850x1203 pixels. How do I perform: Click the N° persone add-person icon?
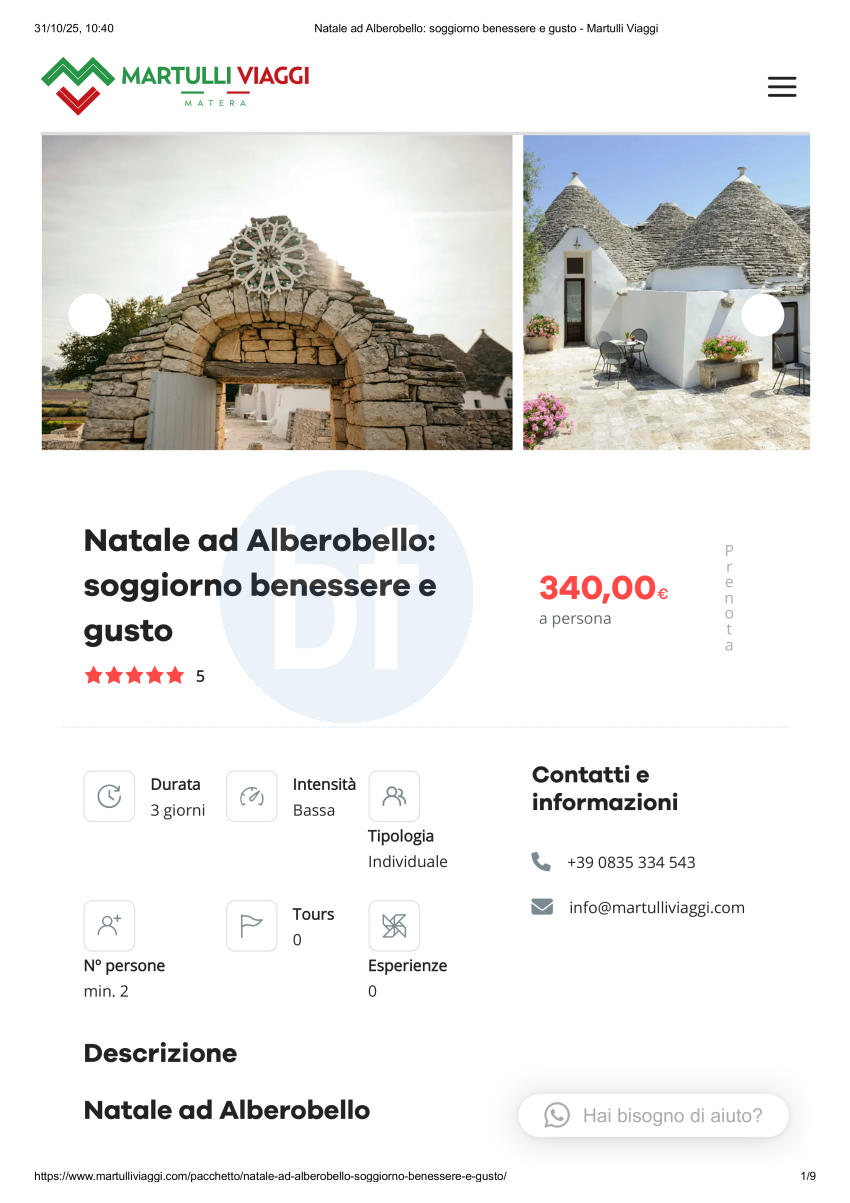coord(109,926)
